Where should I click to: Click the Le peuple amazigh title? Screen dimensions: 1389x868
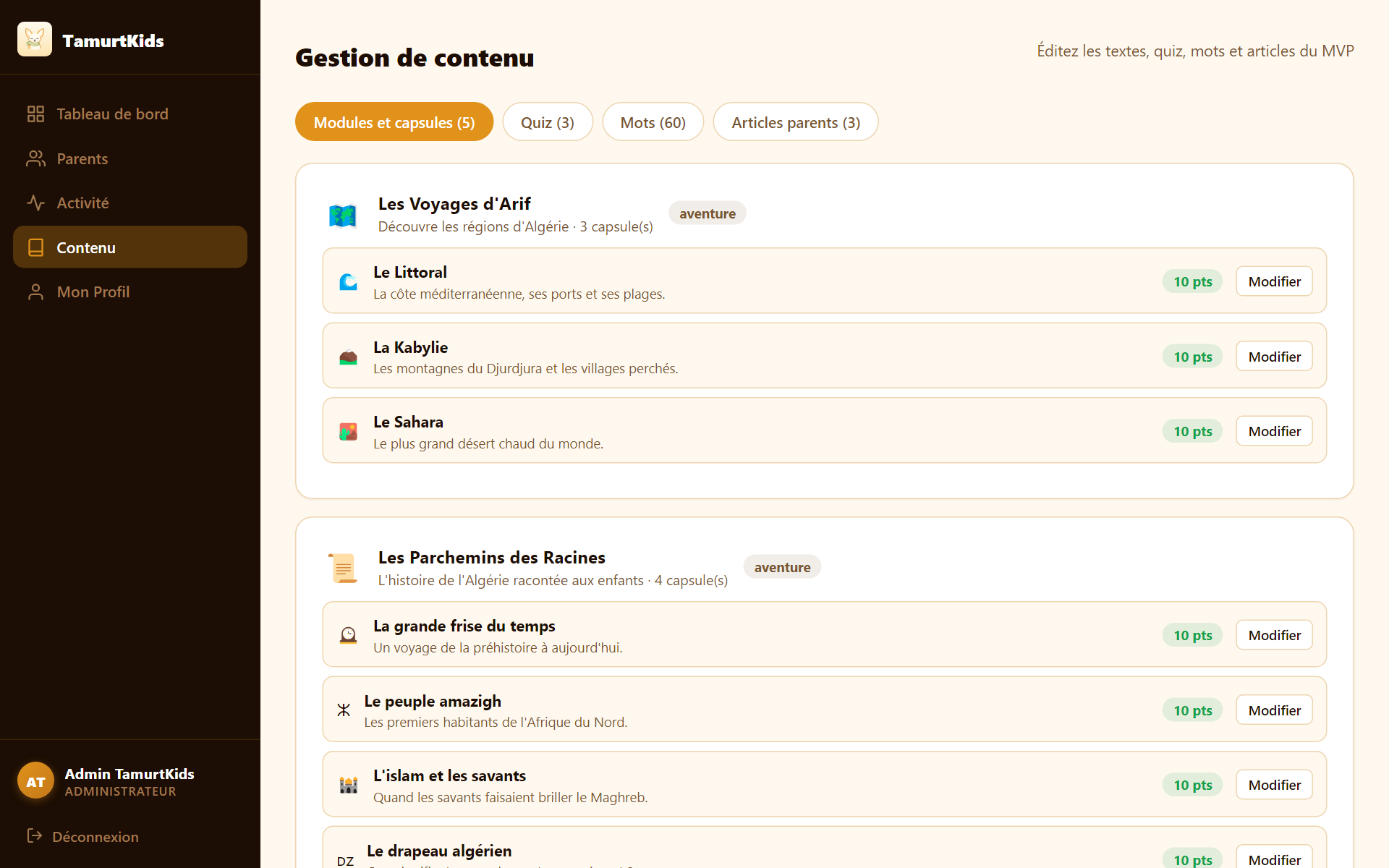(433, 701)
